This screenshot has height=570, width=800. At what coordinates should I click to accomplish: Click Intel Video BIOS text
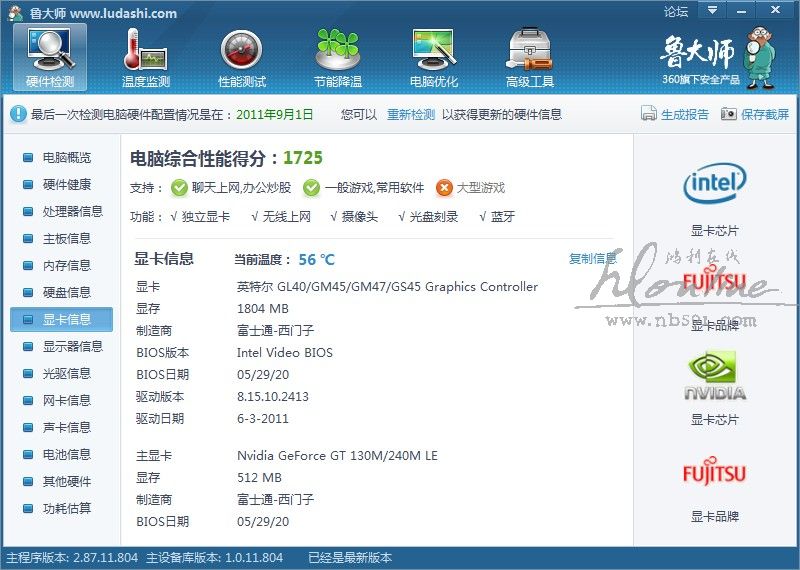tap(285, 353)
